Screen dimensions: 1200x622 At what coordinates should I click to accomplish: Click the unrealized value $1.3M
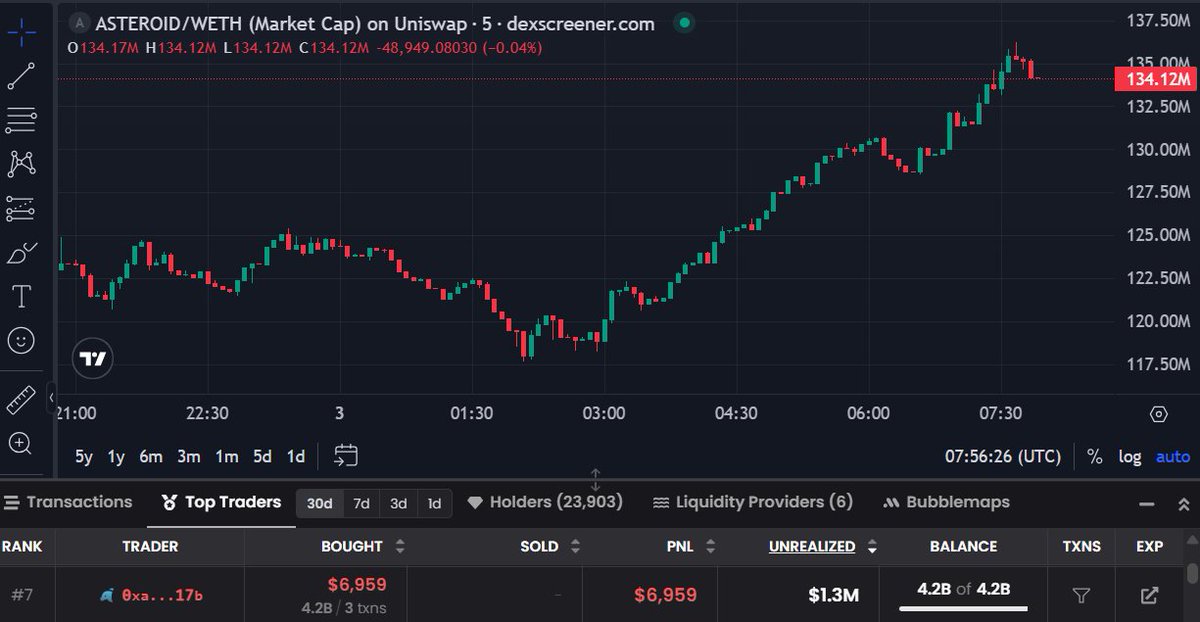coord(834,596)
